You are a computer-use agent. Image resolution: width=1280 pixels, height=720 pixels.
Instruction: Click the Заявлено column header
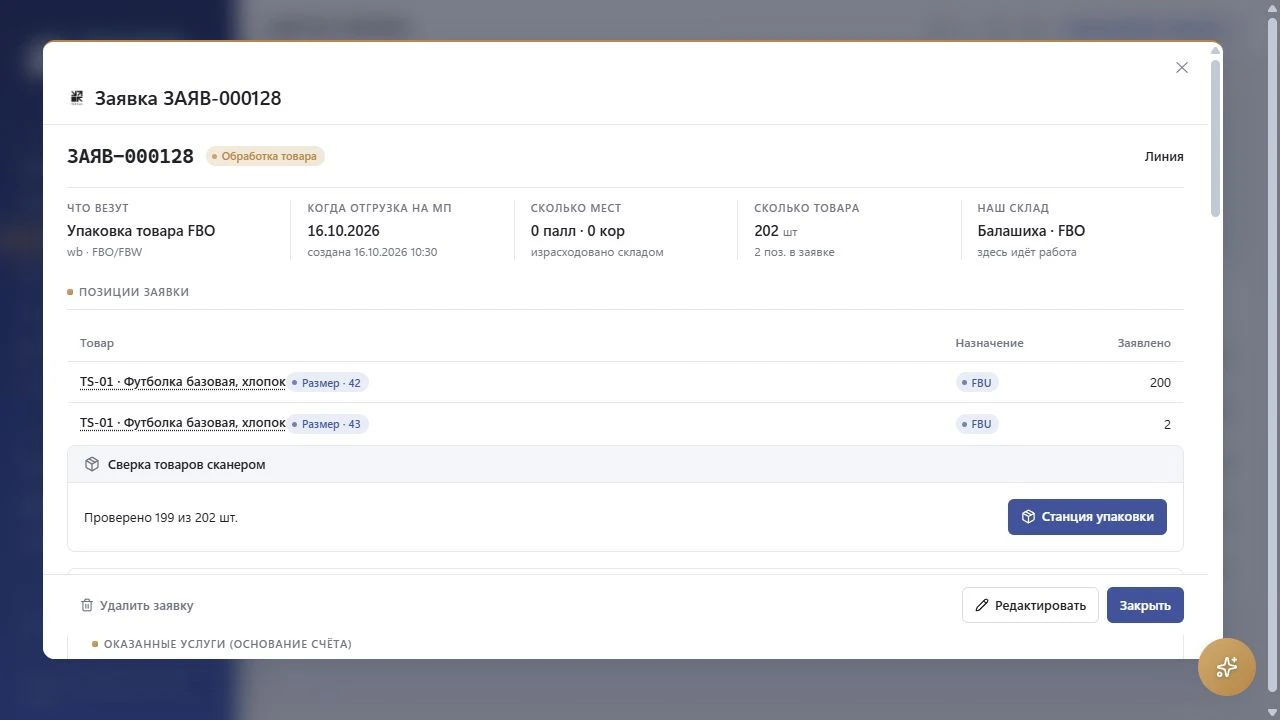[x=1144, y=343]
